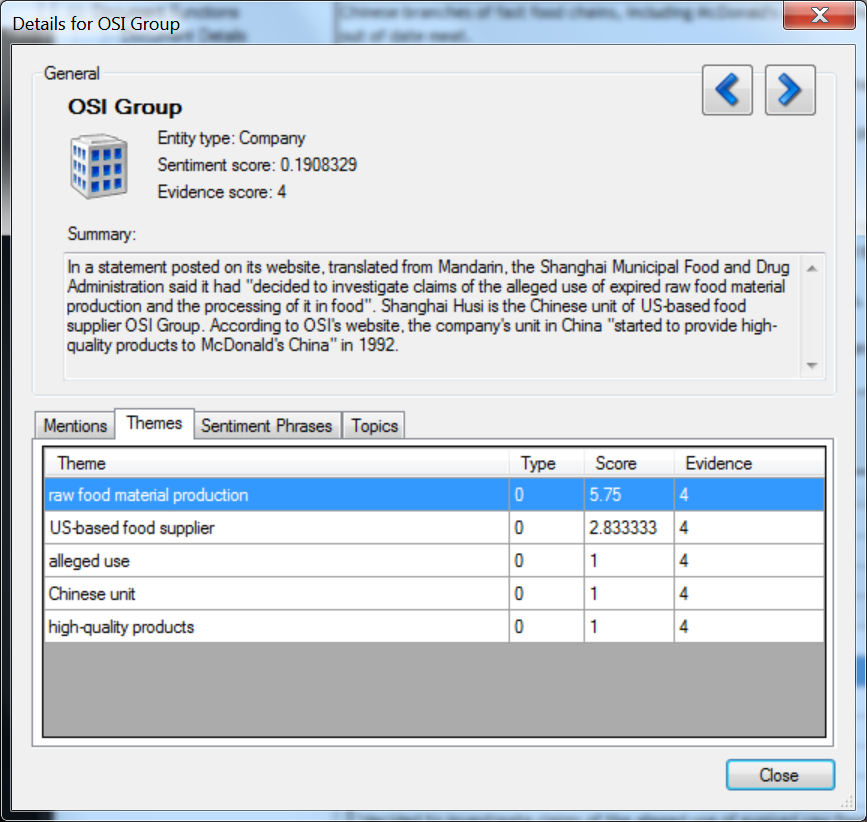The width and height of the screenshot is (867, 822).
Task: Click the score value 5.75
Action: 605,495
